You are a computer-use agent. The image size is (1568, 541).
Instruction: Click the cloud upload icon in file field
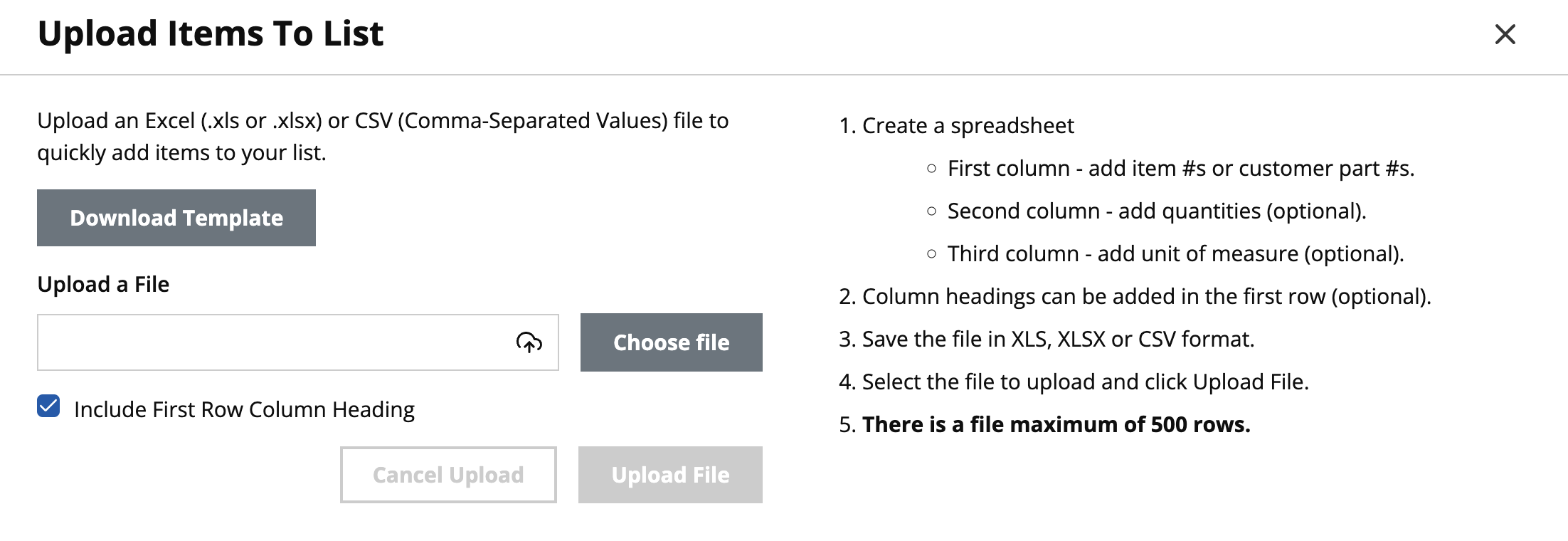[529, 342]
